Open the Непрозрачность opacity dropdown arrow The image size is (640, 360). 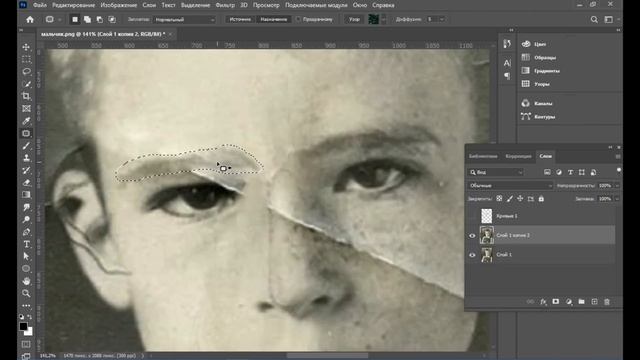coord(617,186)
